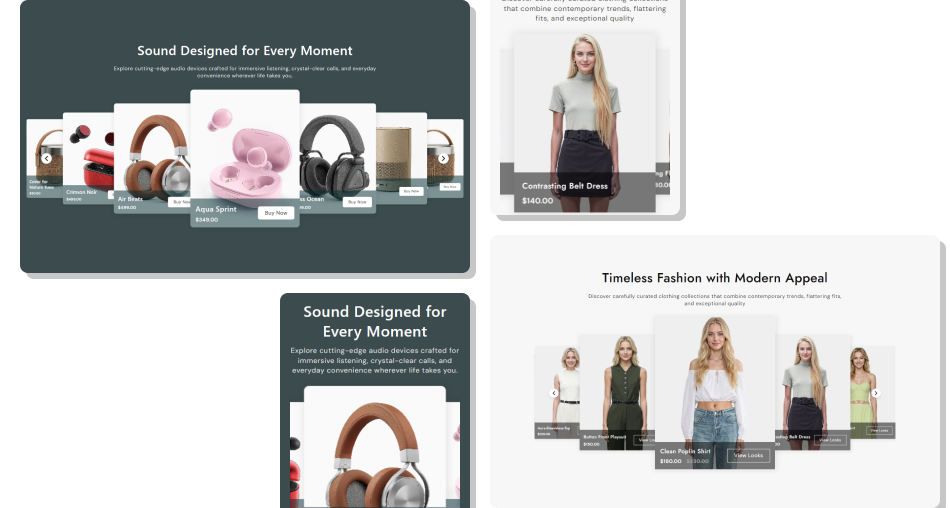Click the 'Aqua Sprint' product name
Screen dimensions: 950x508
(216, 209)
